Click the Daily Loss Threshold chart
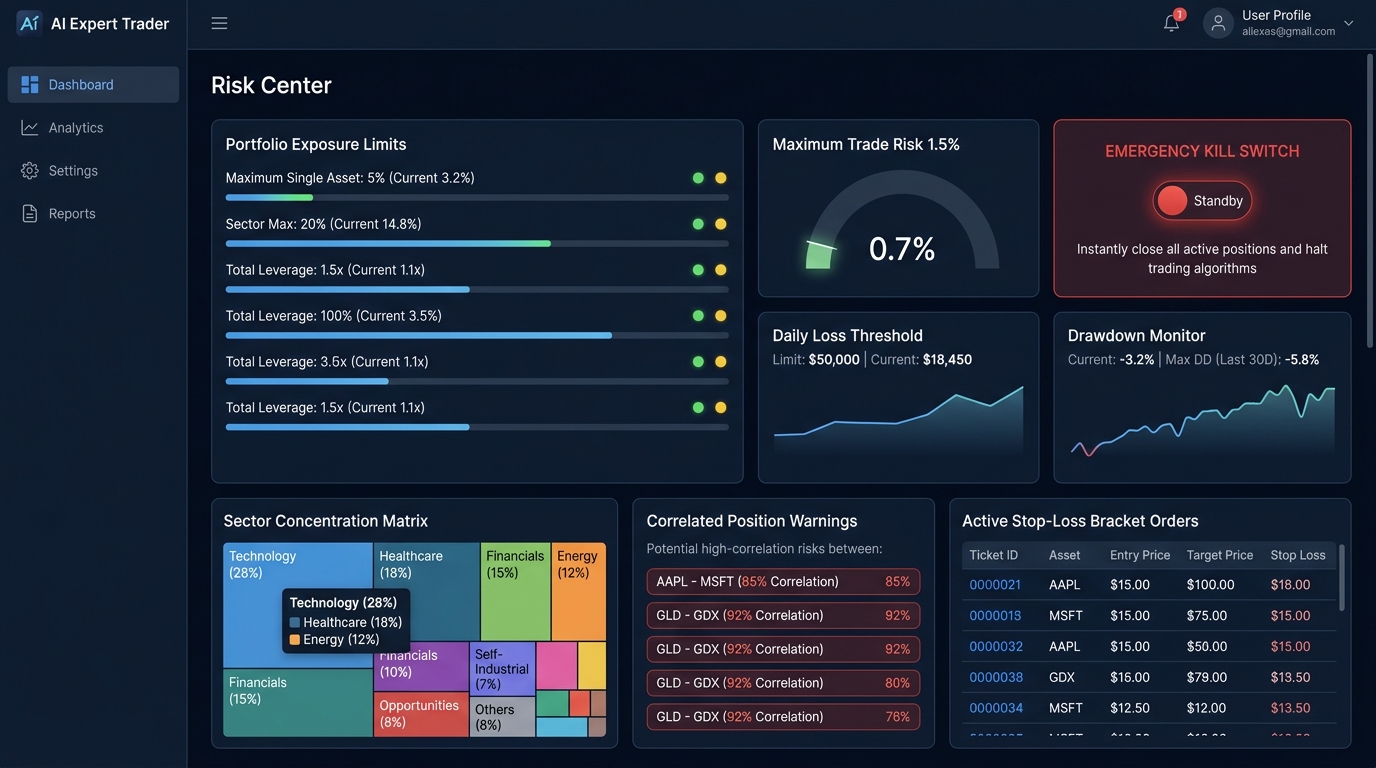Image resolution: width=1376 pixels, height=768 pixels. (x=898, y=420)
